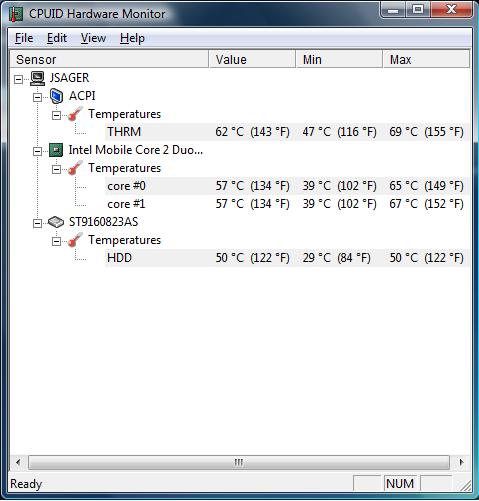This screenshot has width=479, height=501.
Task: Click the CPUID Hardware Monitor title bar icon
Action: coord(16,14)
